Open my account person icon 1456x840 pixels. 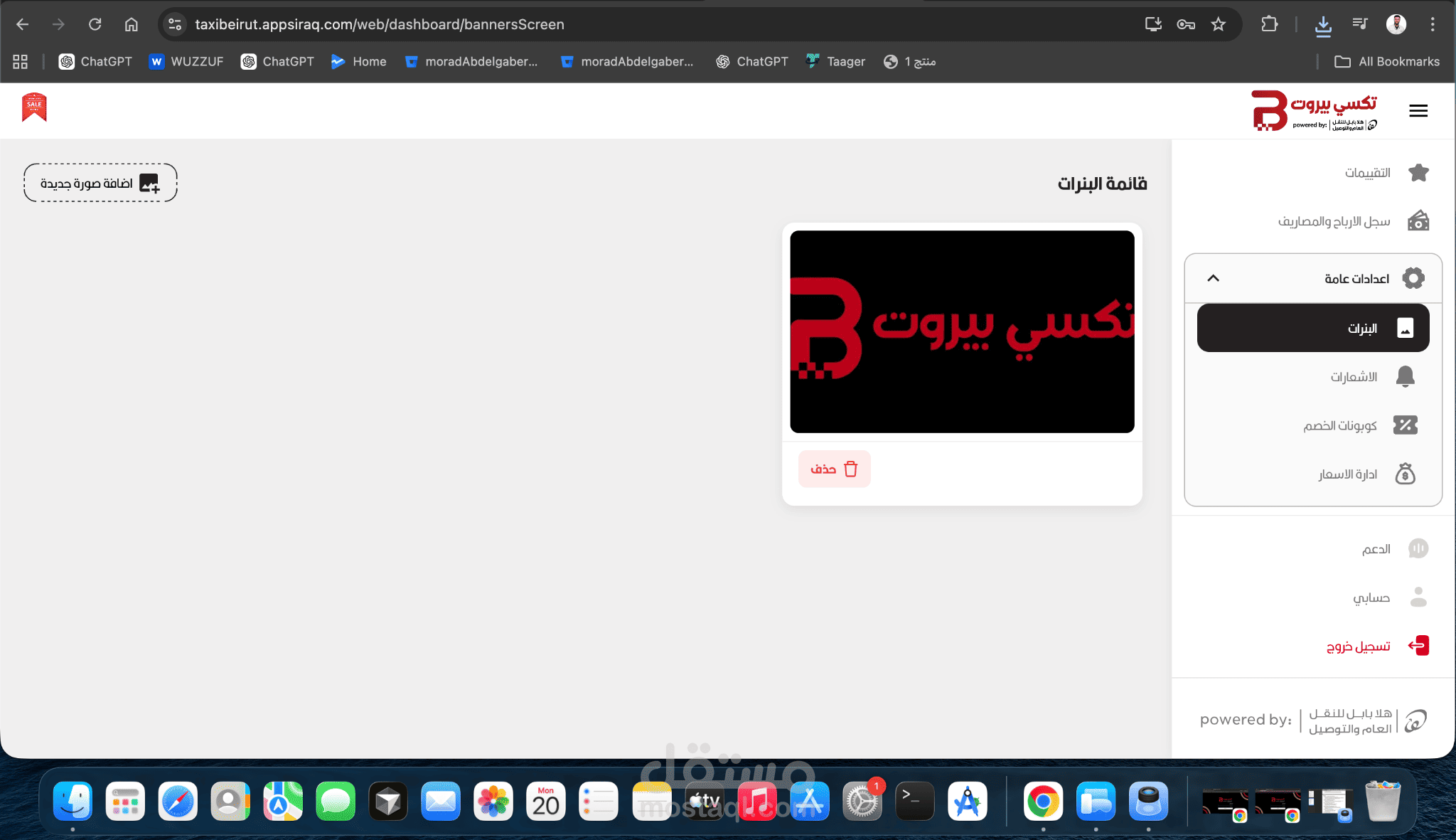point(1418,597)
